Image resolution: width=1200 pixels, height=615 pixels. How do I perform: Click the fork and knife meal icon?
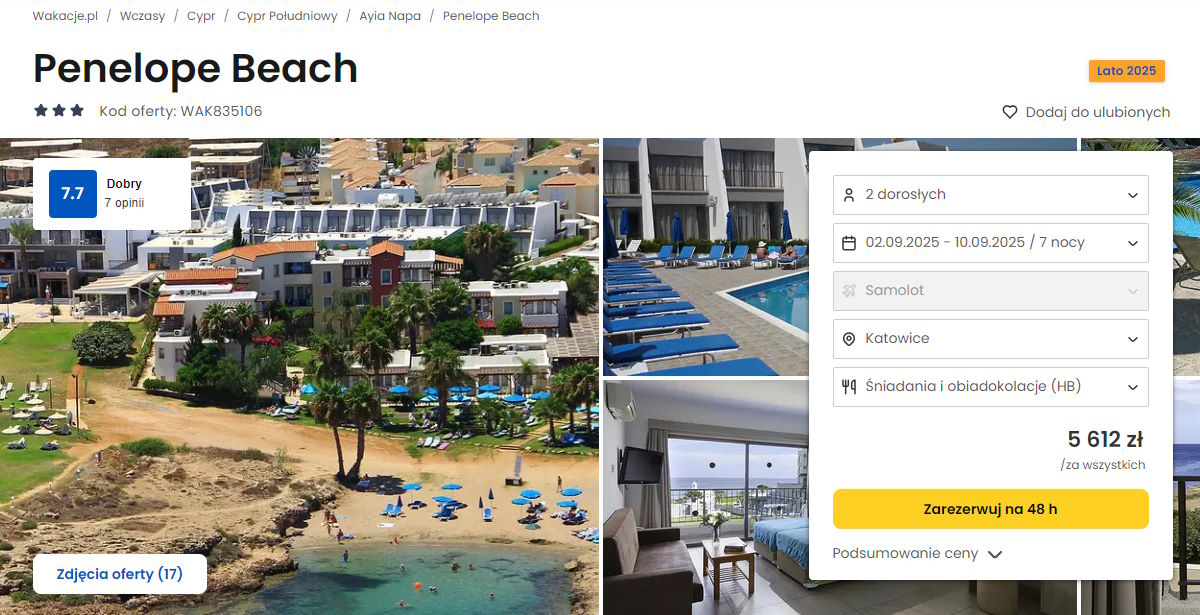coord(849,387)
